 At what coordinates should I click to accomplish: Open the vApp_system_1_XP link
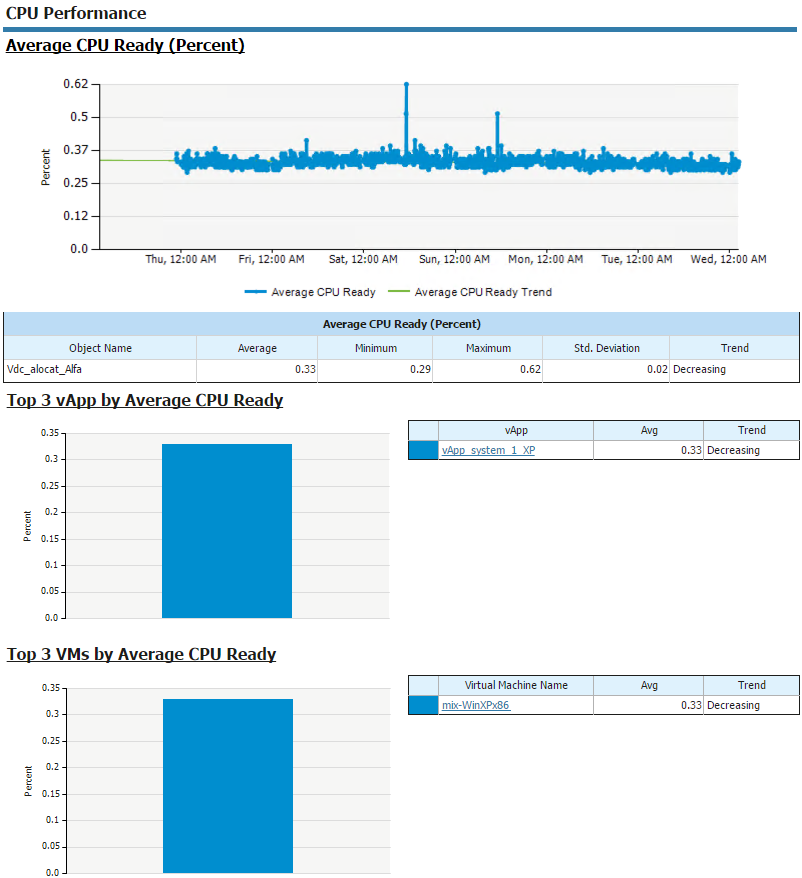click(x=488, y=450)
